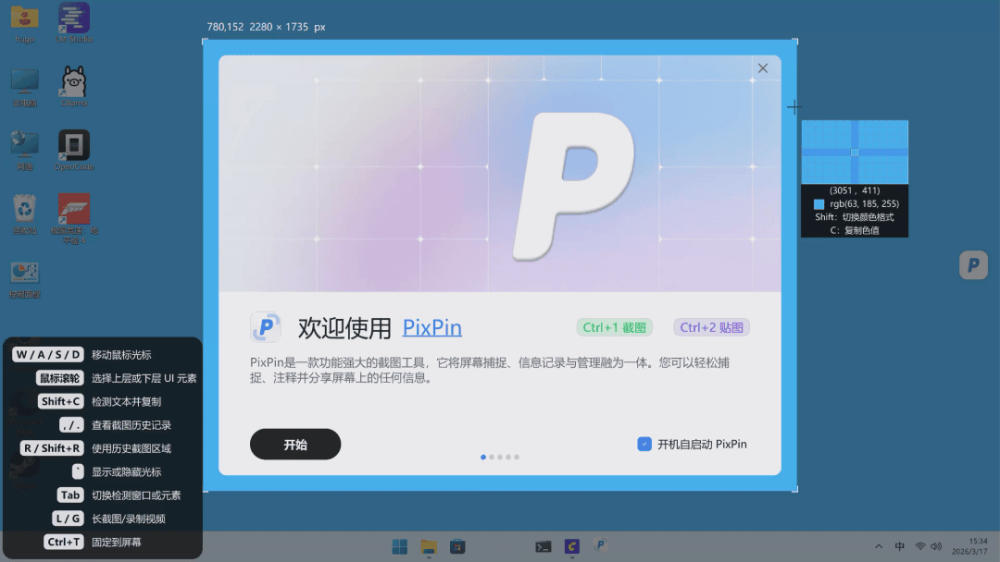Click the Ctrl+T 固定到屏幕 hint
Viewport: 1000px width, 562px height.
(93, 542)
